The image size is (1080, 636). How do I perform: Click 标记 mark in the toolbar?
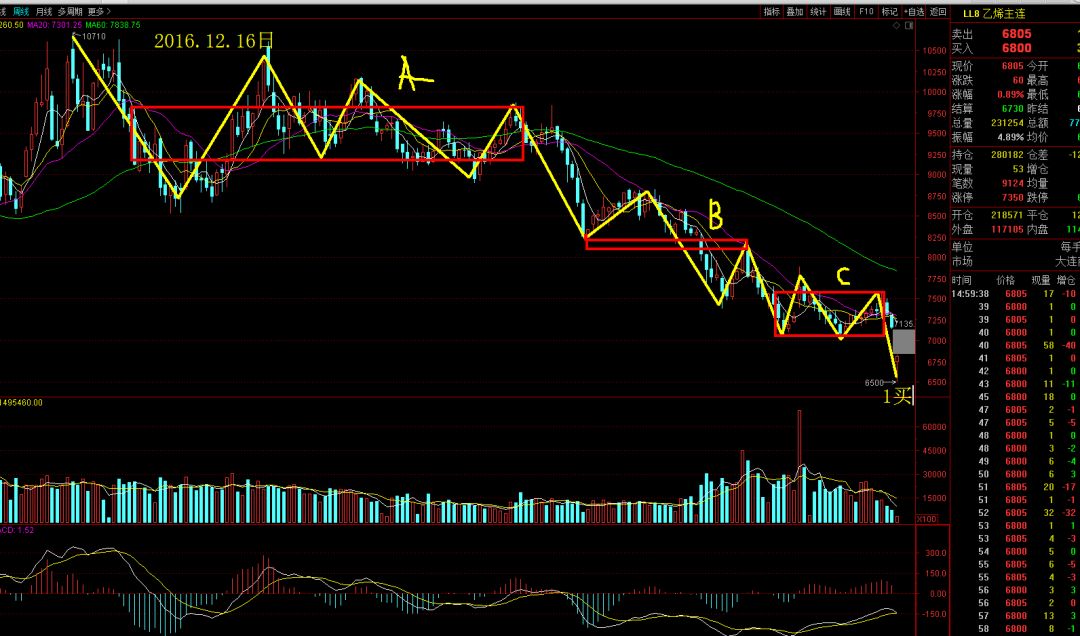890,12
